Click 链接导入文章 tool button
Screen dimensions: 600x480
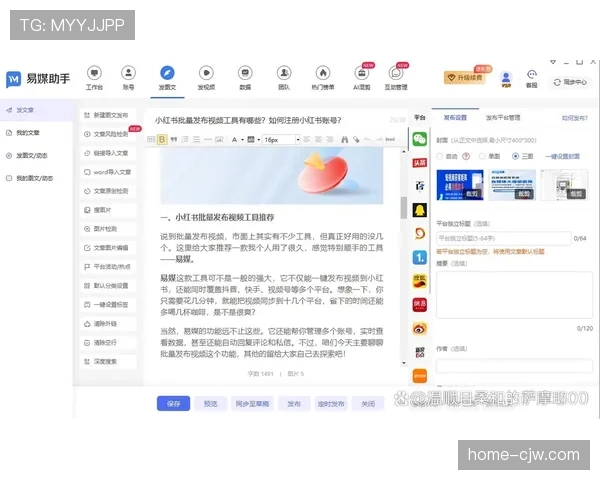point(108,153)
